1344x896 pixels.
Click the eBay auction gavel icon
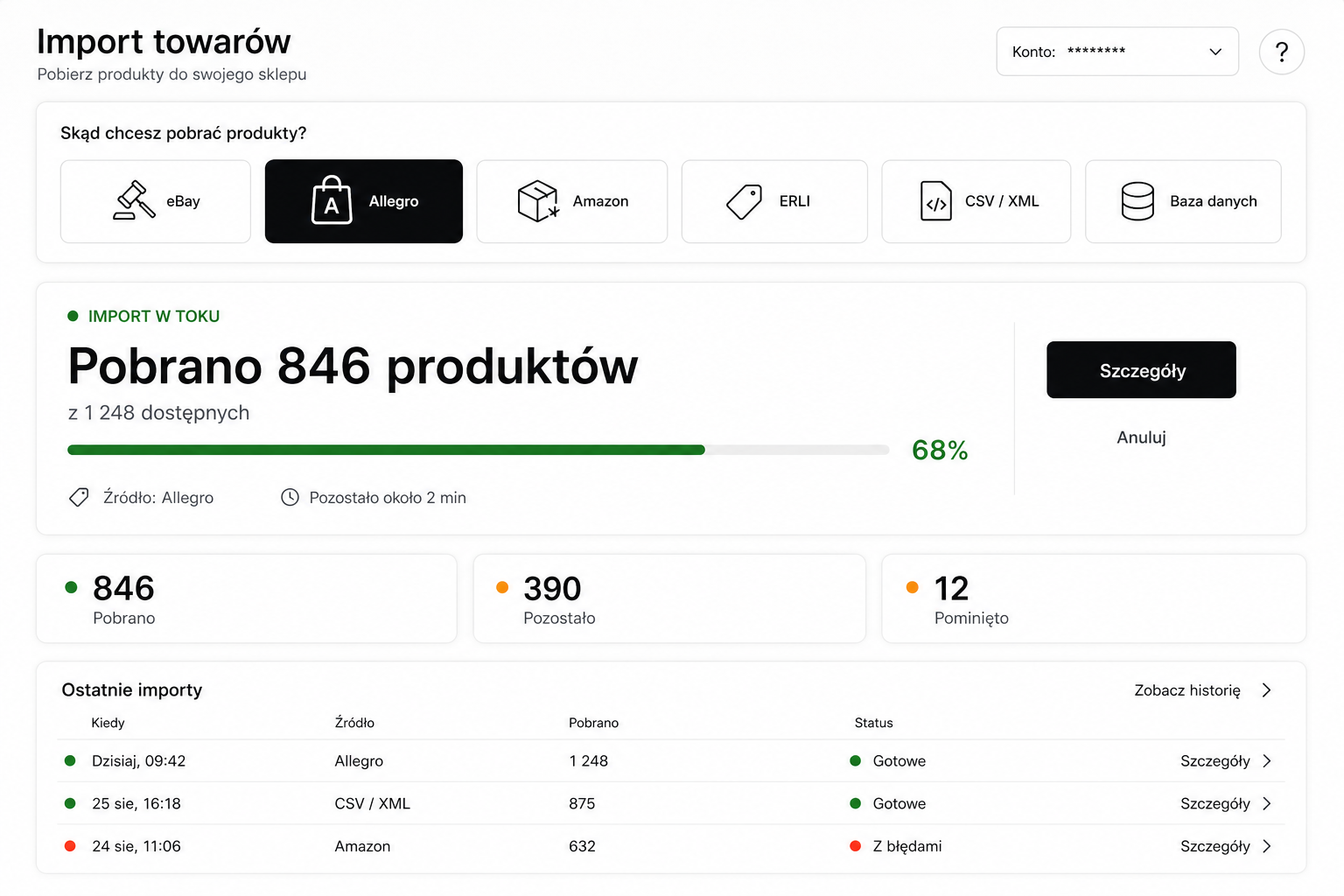pyautogui.click(x=135, y=200)
